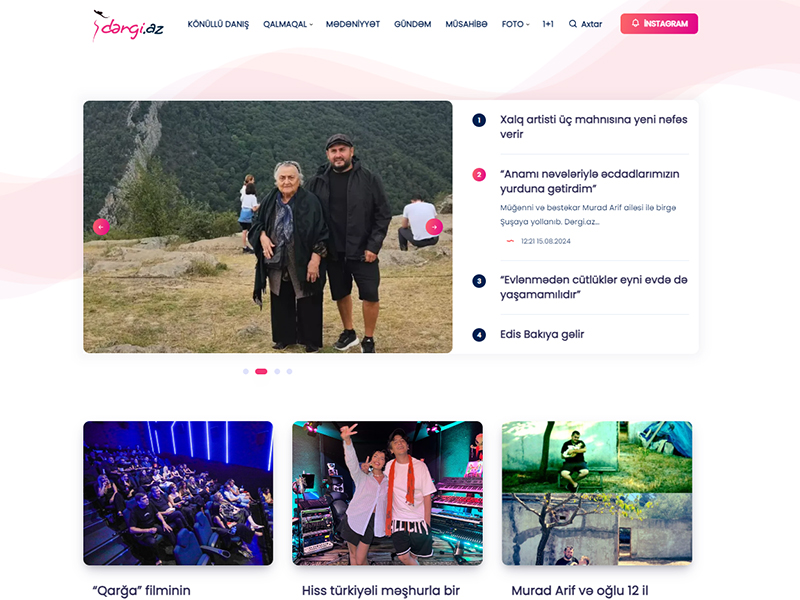Screen dimensions: 800x600
Task: Open the MÜSAHİBƏ menu section
Action: pyautogui.click(x=466, y=24)
